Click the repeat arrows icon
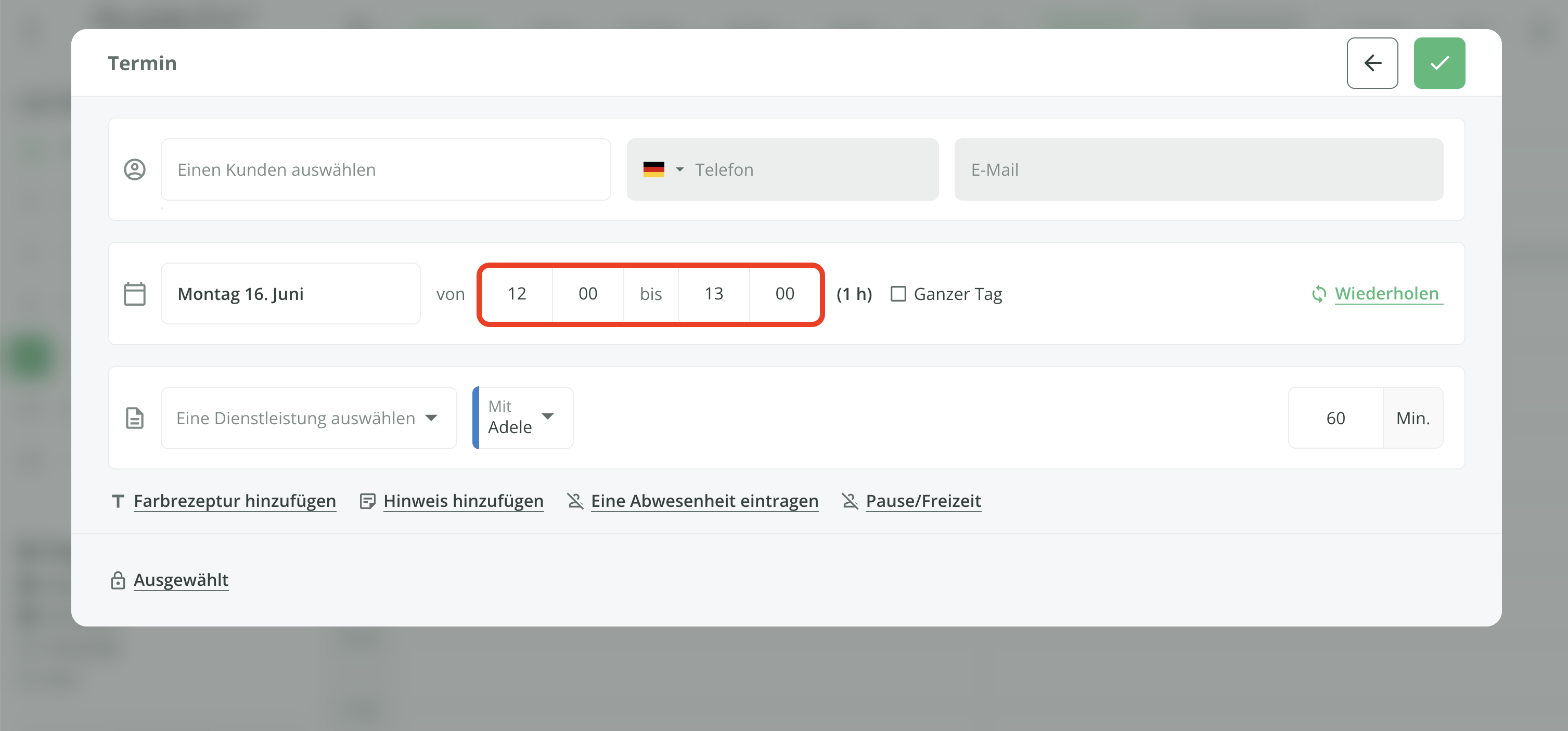 [1318, 294]
